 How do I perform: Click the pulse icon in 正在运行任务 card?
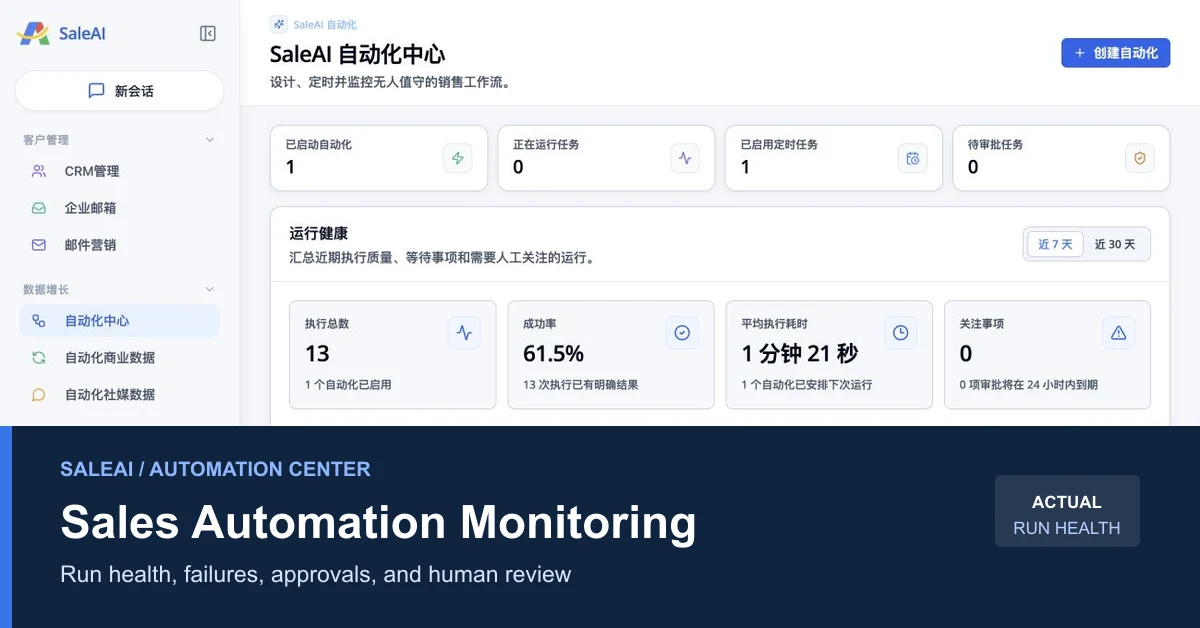(x=685, y=158)
